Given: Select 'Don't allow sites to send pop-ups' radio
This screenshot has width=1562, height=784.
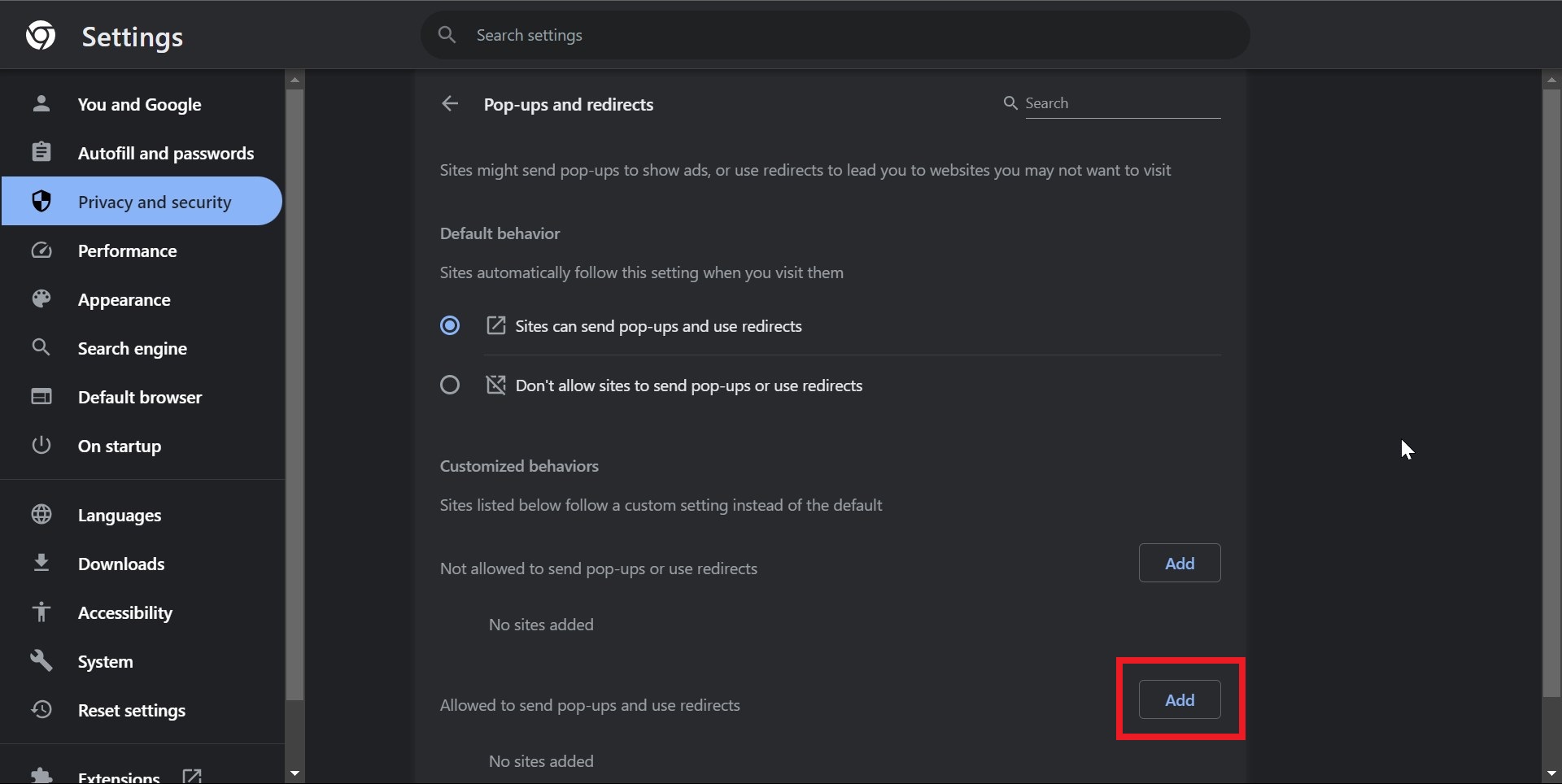Looking at the screenshot, I should coord(450,385).
